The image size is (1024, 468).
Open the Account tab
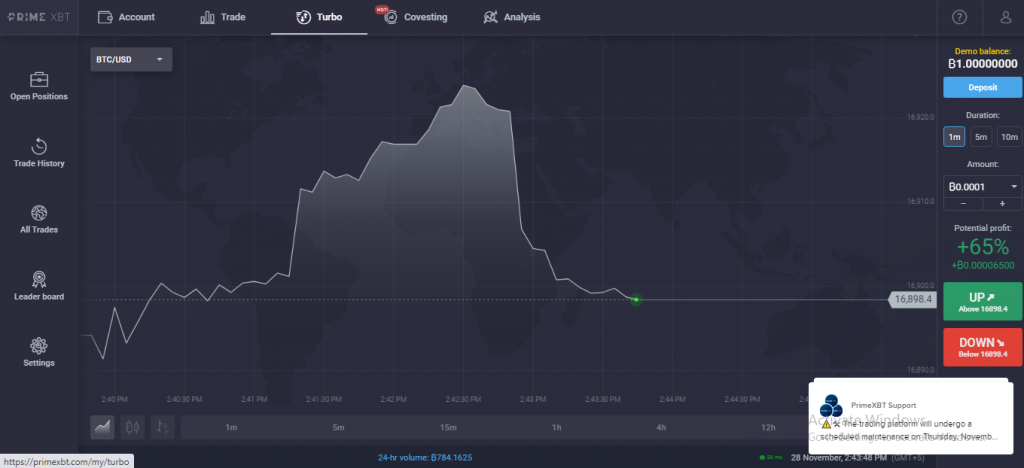click(x=126, y=17)
